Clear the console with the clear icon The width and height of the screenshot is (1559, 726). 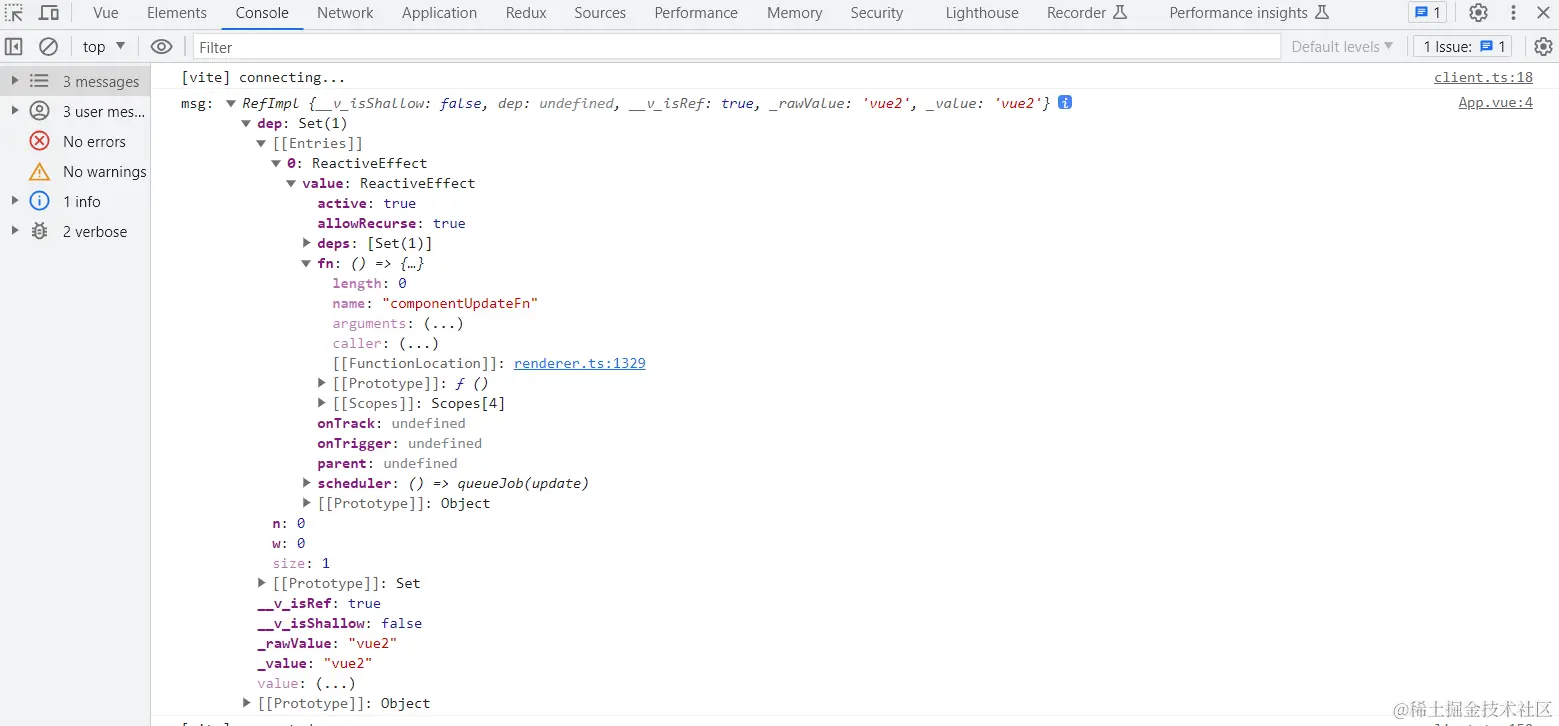tap(48, 47)
